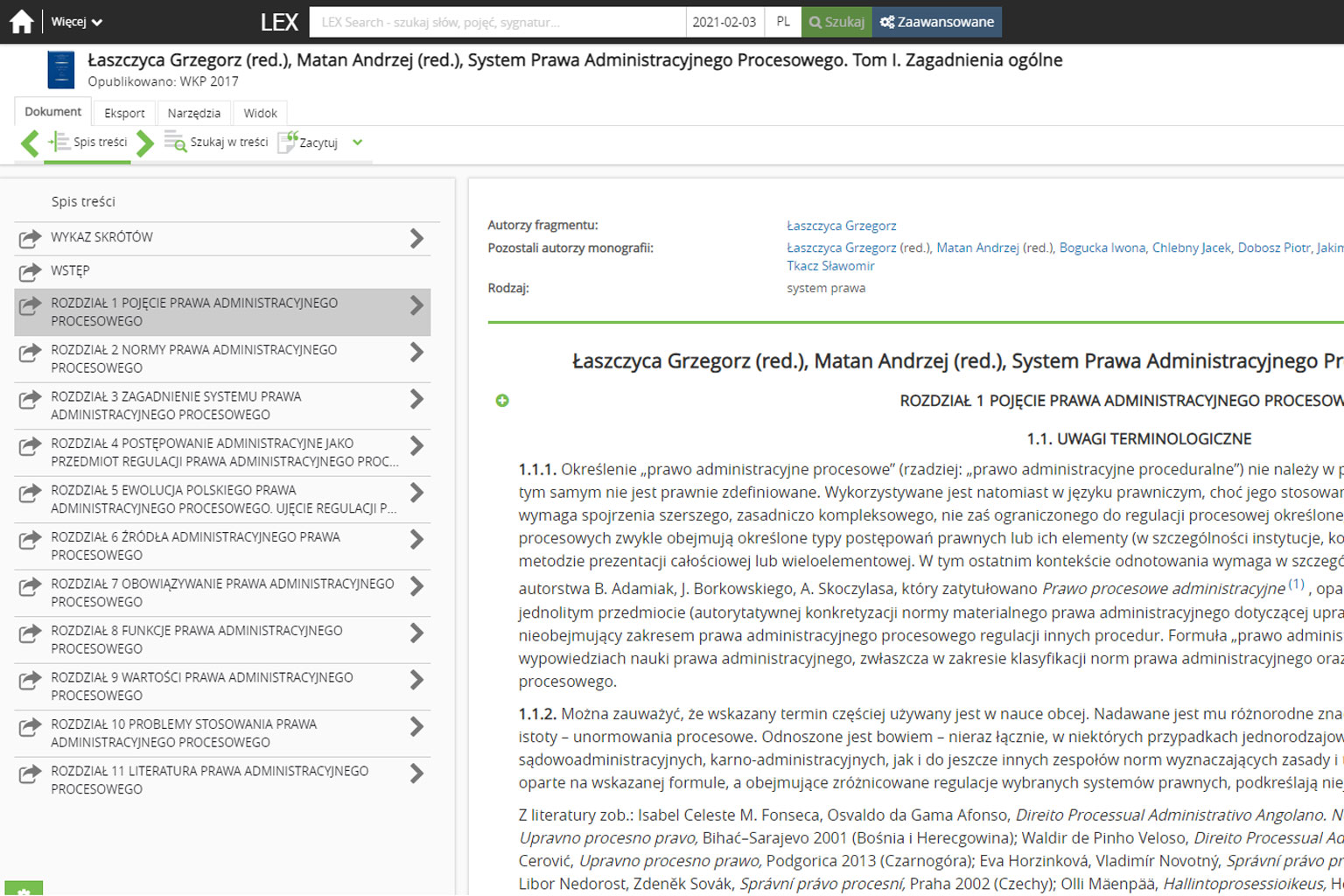1344x896 pixels.
Task: Open the Spis treści table of contents tool
Action: [x=88, y=142]
